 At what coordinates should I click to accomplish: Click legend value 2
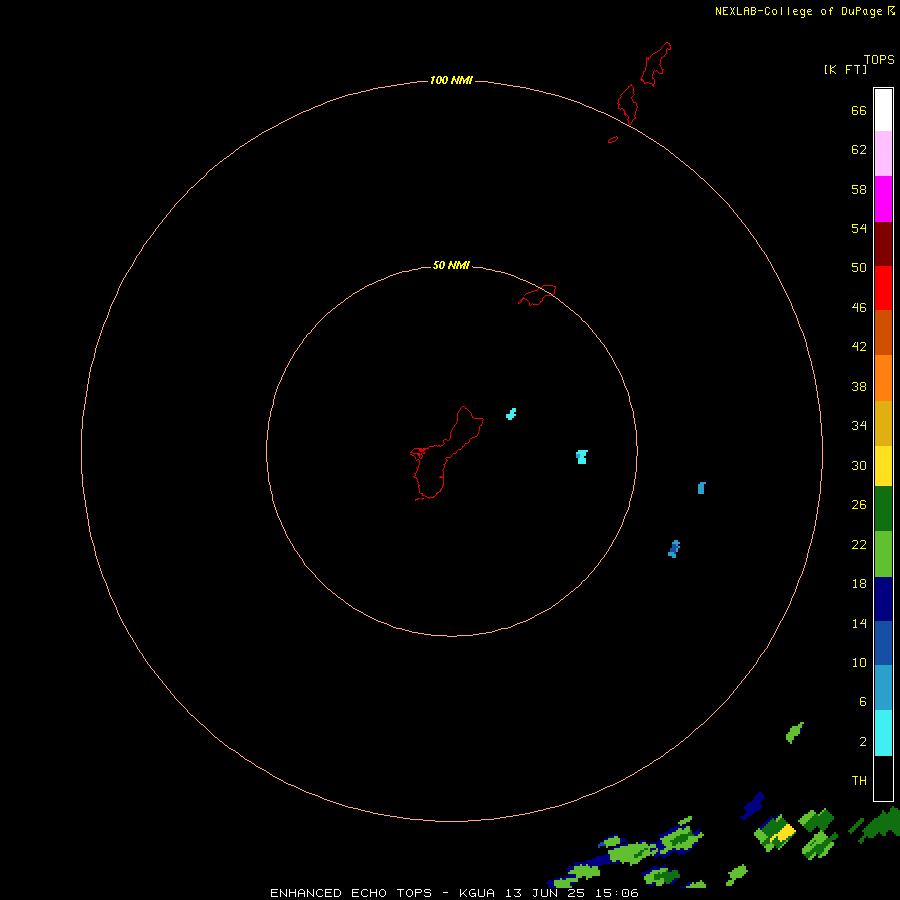(x=863, y=742)
